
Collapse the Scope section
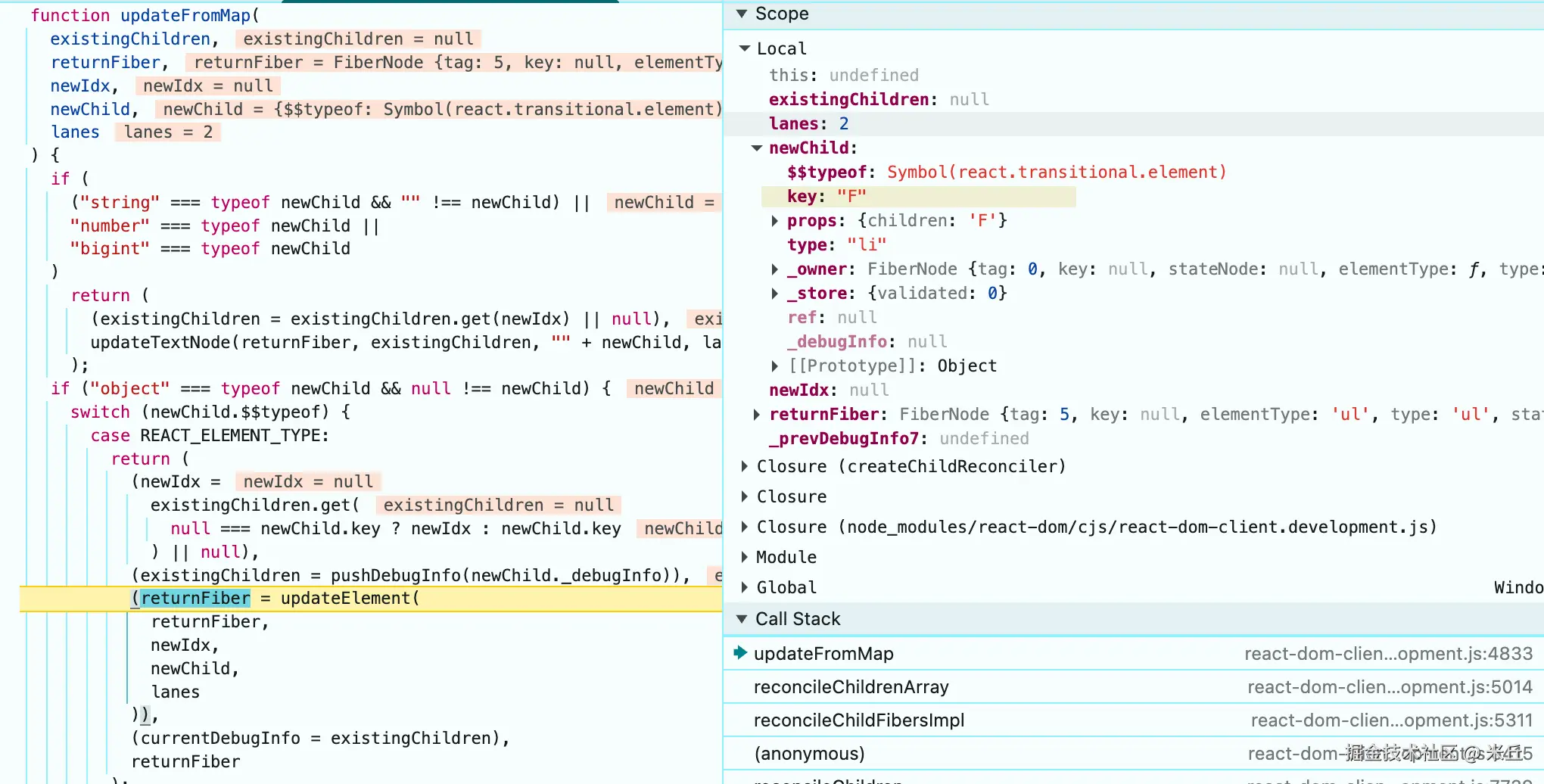[742, 14]
